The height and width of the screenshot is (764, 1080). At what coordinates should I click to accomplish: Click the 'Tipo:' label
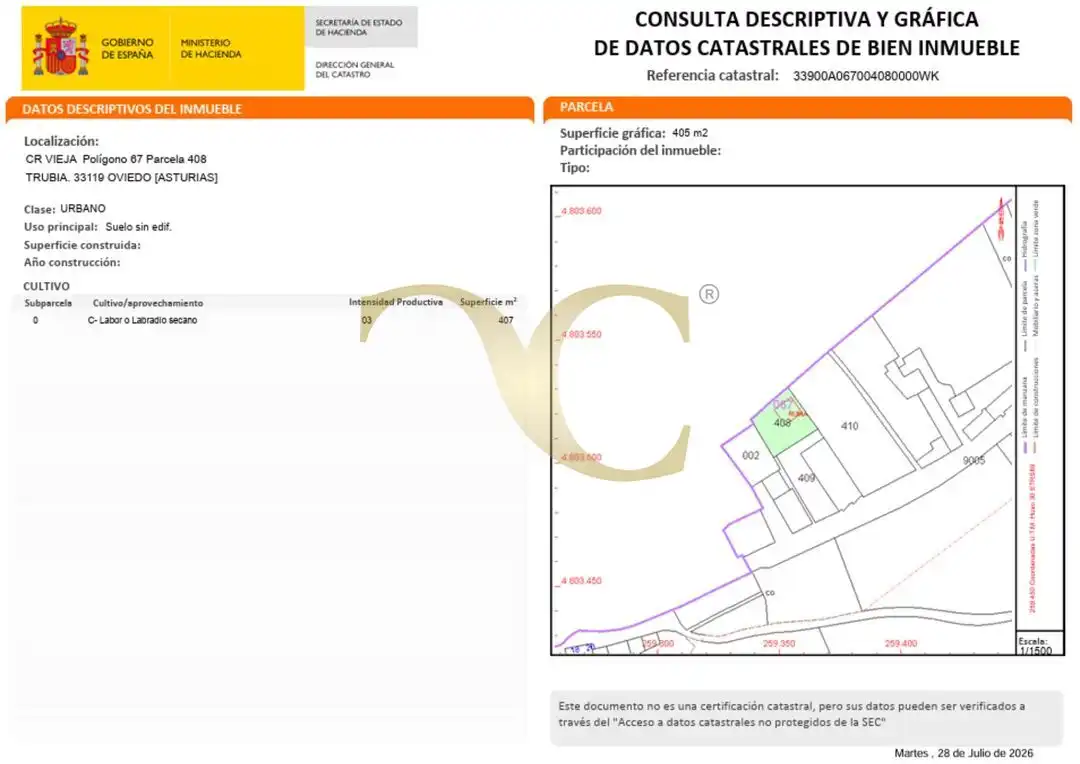[574, 168]
